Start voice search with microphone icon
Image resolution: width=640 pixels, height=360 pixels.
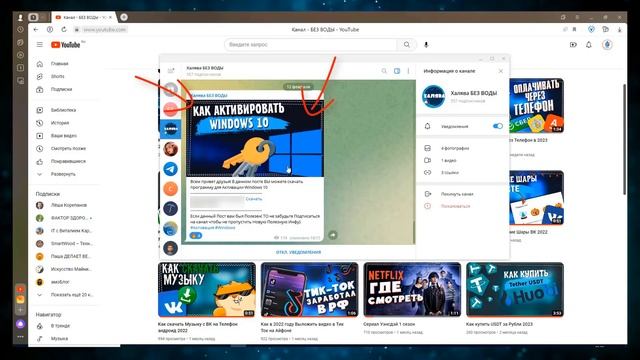point(426,44)
